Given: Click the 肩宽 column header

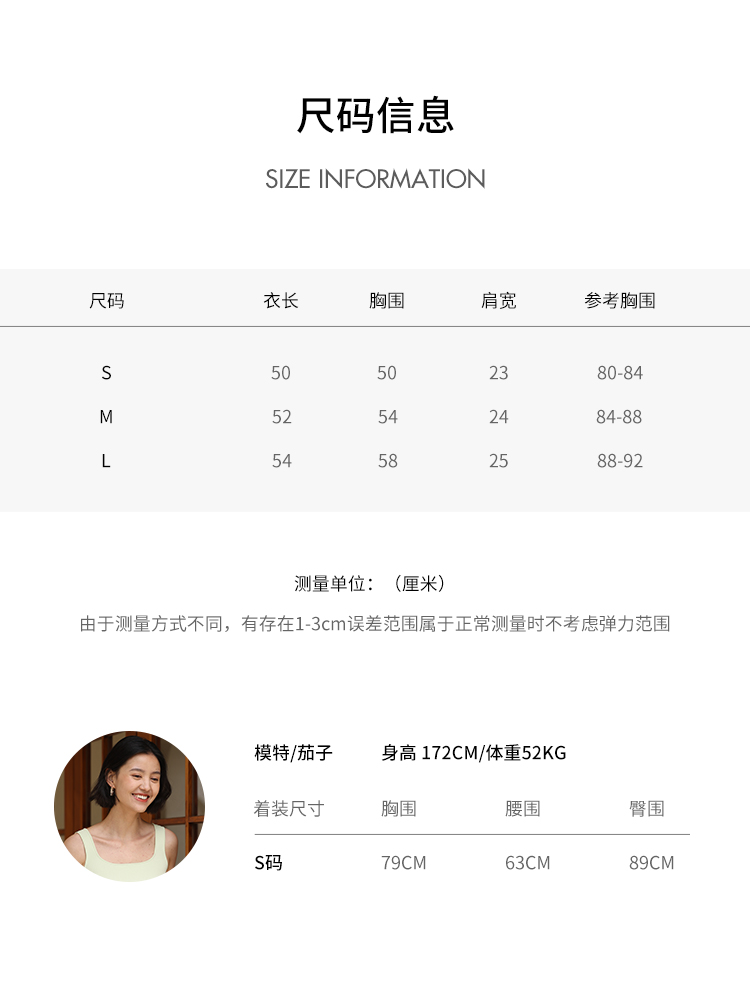Looking at the screenshot, I should tap(498, 300).
